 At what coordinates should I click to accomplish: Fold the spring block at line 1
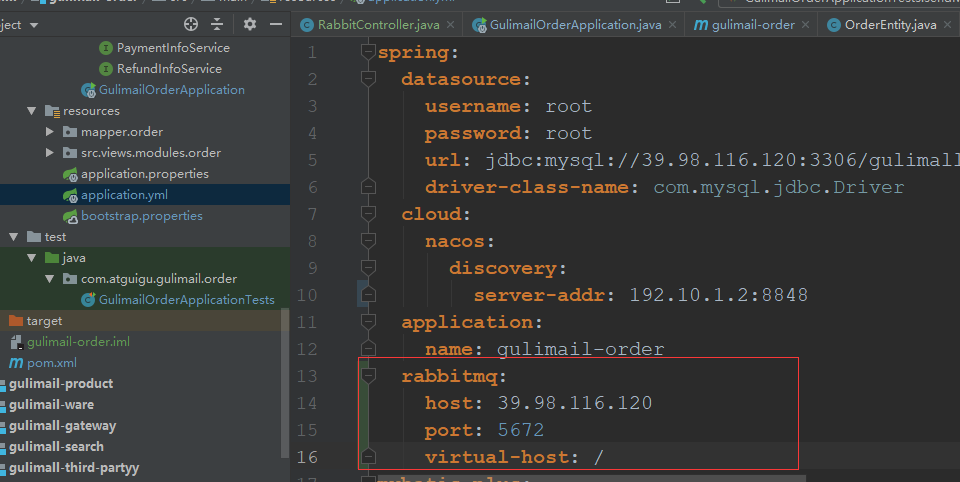click(368, 52)
